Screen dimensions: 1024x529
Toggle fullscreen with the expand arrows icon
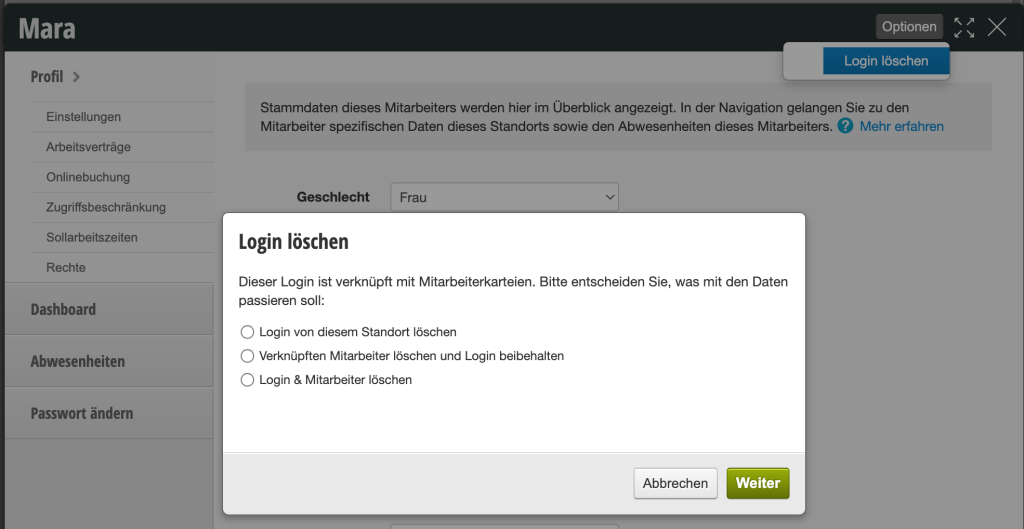964,27
